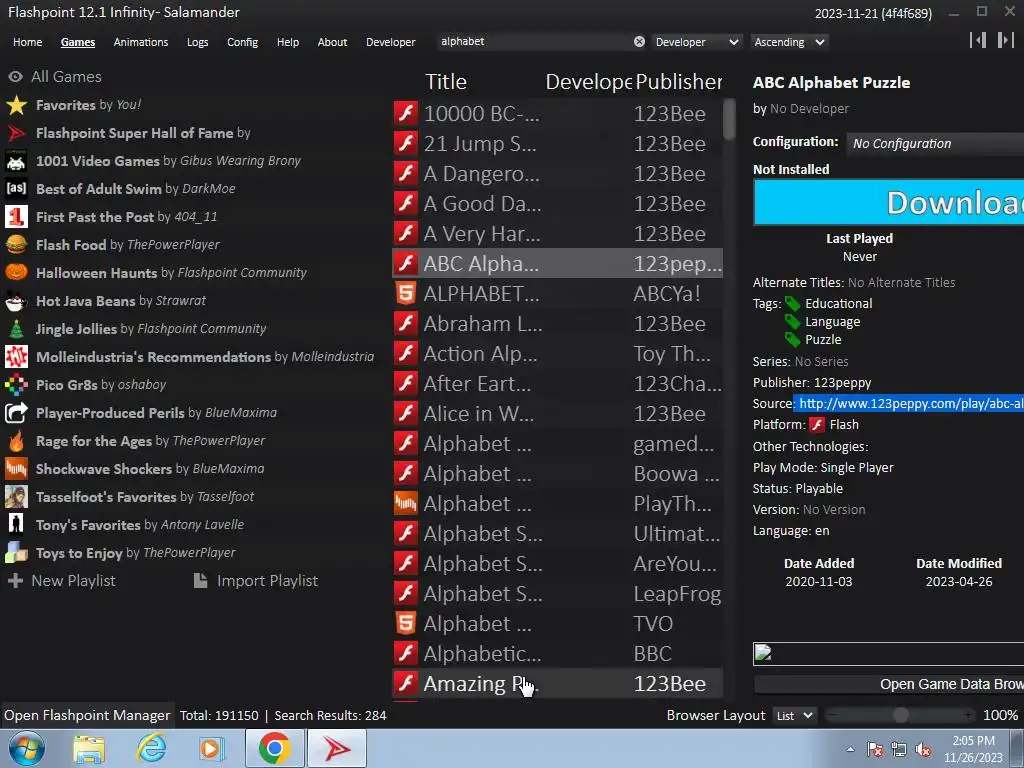1024x768 pixels.
Task: Open the Developer tab in menu
Action: coord(391,42)
